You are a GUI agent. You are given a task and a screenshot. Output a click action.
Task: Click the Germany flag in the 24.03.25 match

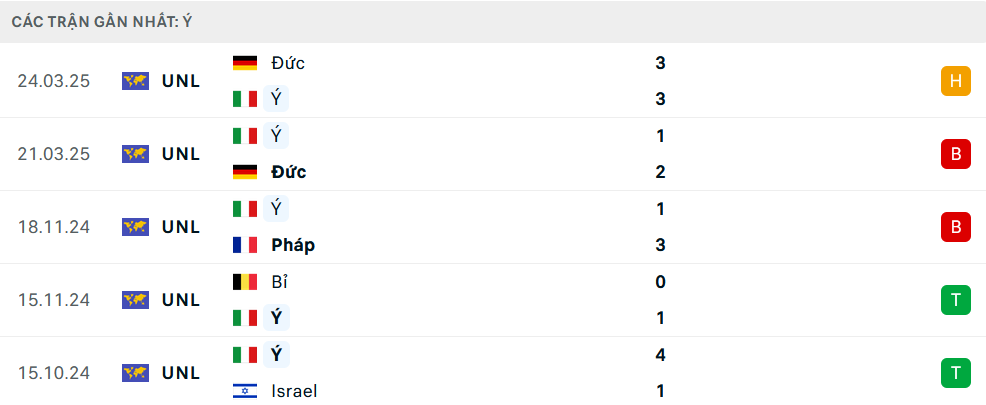pyautogui.click(x=245, y=63)
